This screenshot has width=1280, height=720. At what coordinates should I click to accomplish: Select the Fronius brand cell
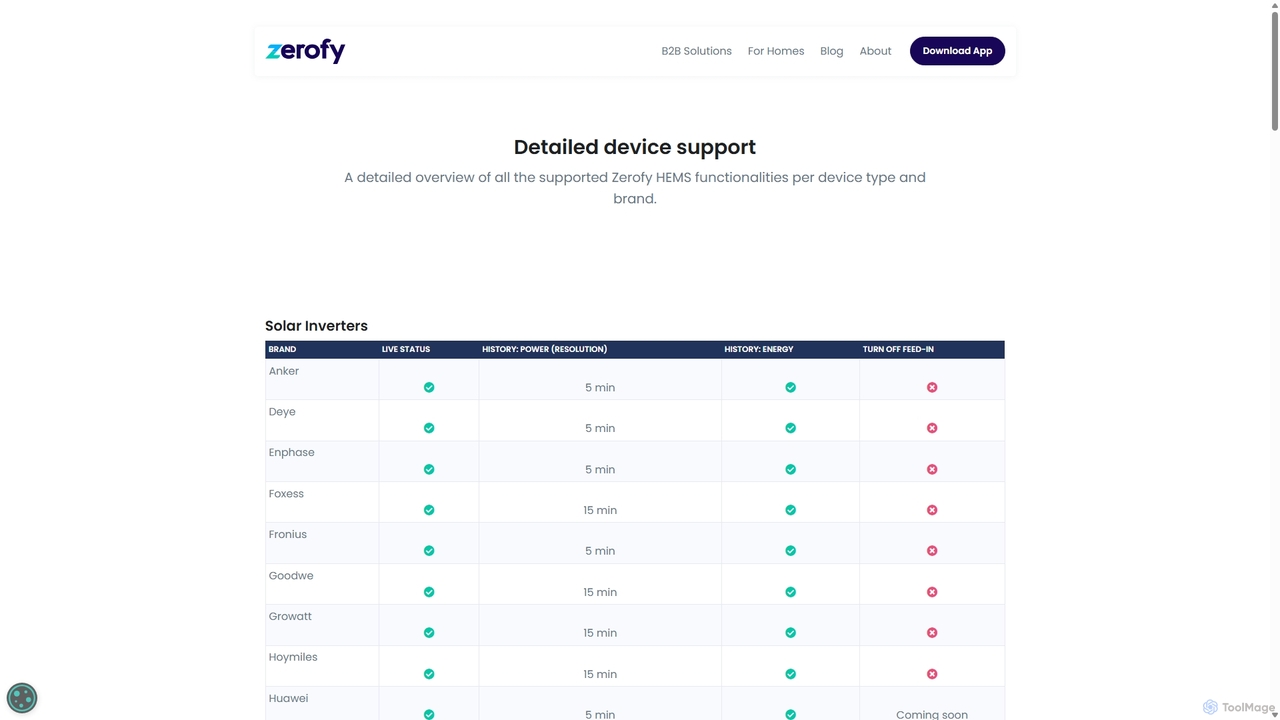322,543
